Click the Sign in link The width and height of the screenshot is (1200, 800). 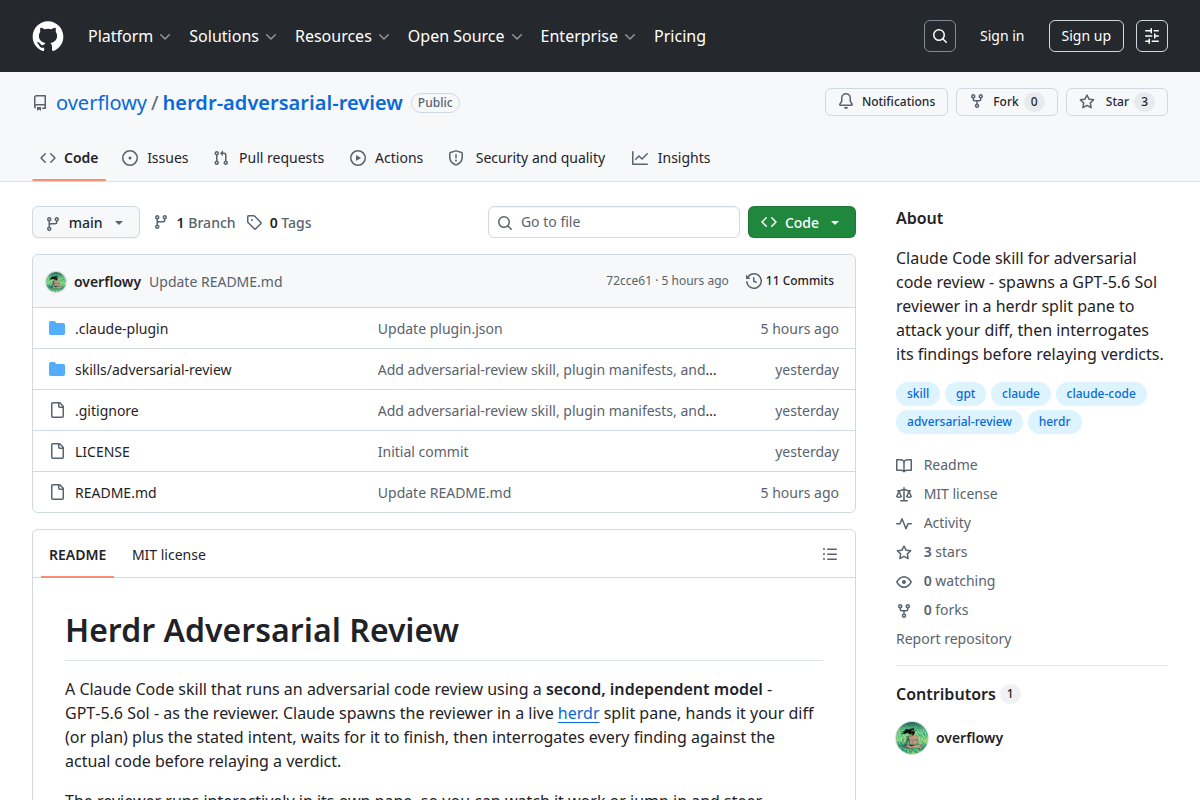coord(1001,36)
